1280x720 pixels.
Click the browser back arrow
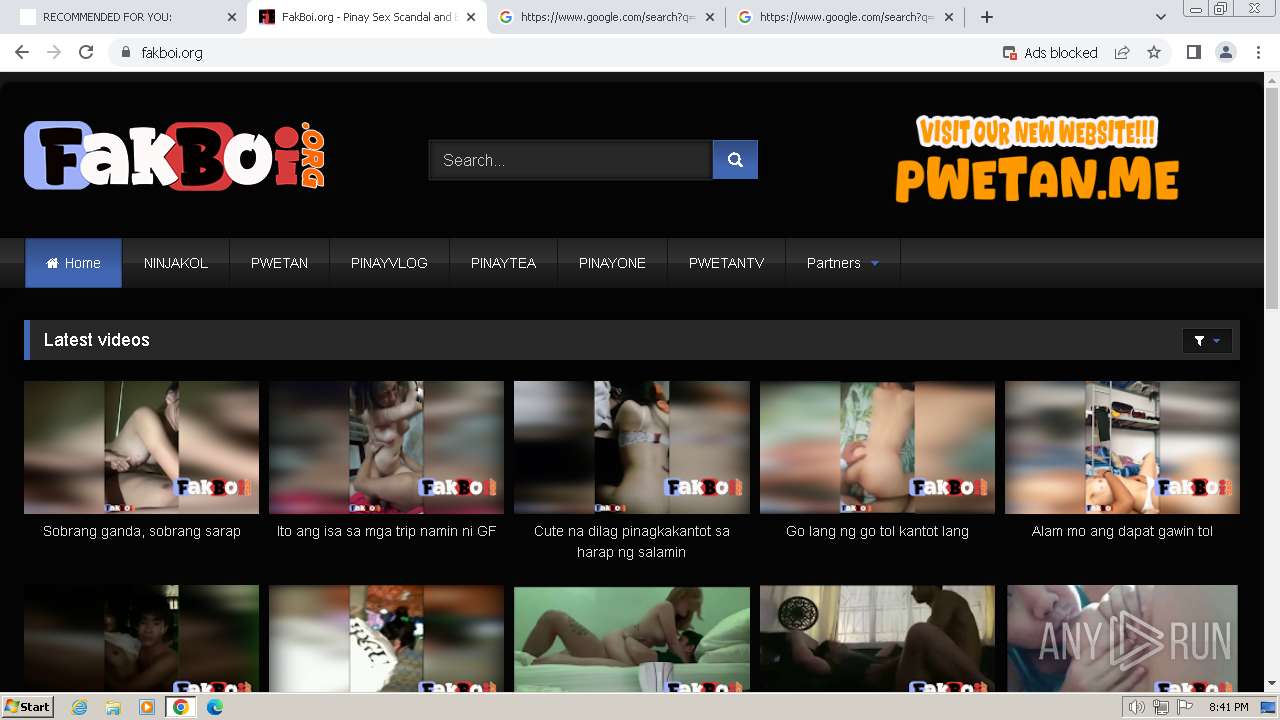(22, 53)
